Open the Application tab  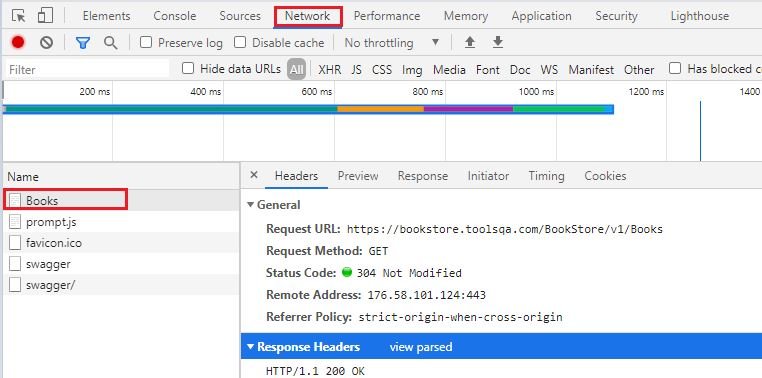point(541,16)
